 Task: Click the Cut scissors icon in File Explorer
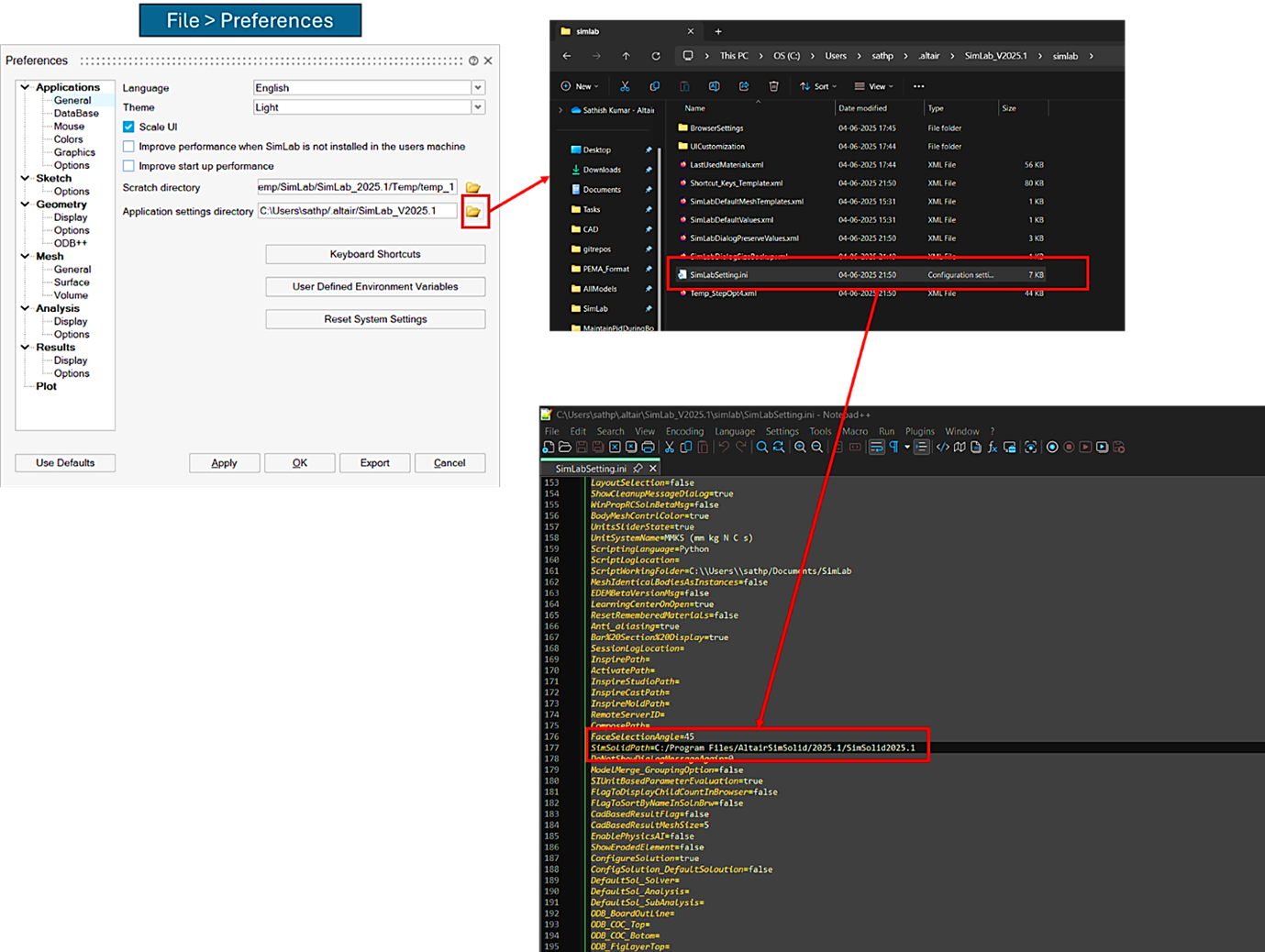click(x=625, y=86)
